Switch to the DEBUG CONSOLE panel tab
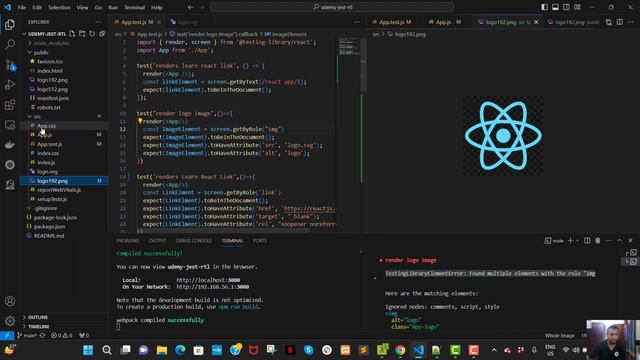Viewport: 640px width, 360px height. point(194,241)
